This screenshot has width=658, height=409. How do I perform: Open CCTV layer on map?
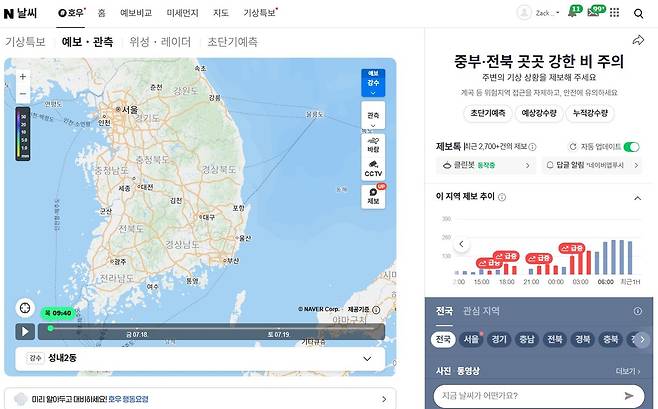click(x=373, y=169)
